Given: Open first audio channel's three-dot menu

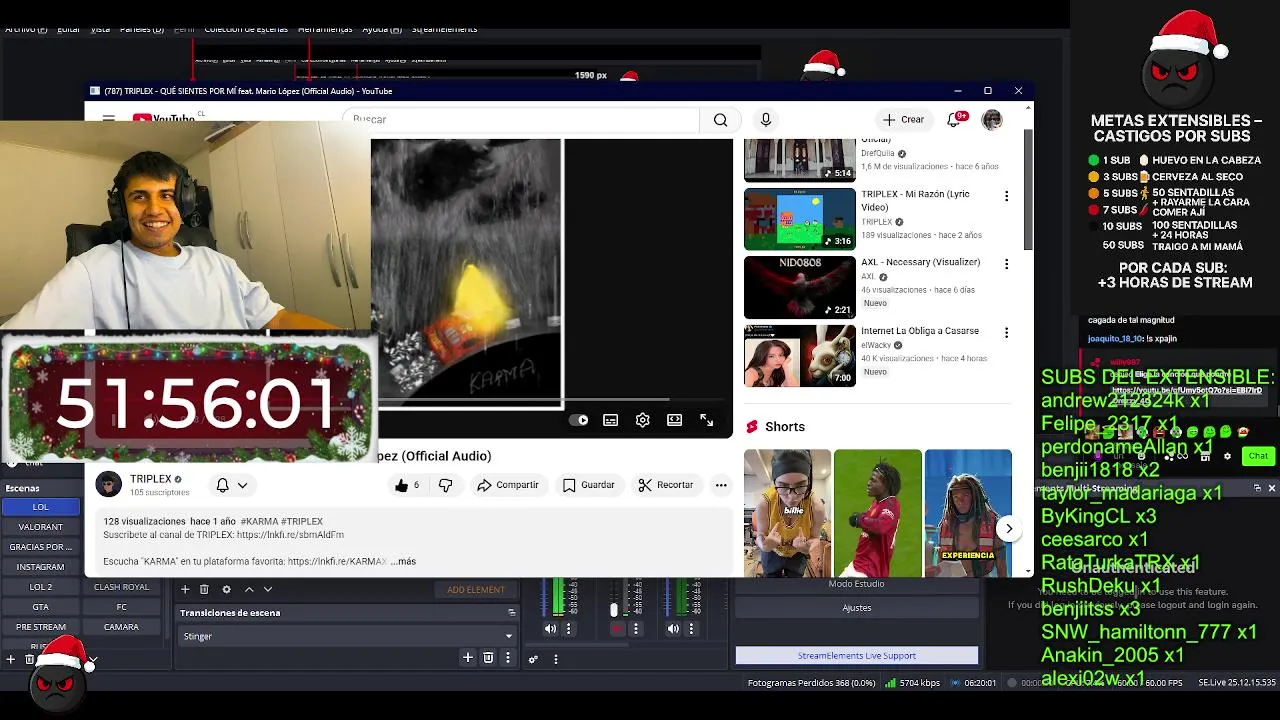Looking at the screenshot, I should tap(568, 629).
